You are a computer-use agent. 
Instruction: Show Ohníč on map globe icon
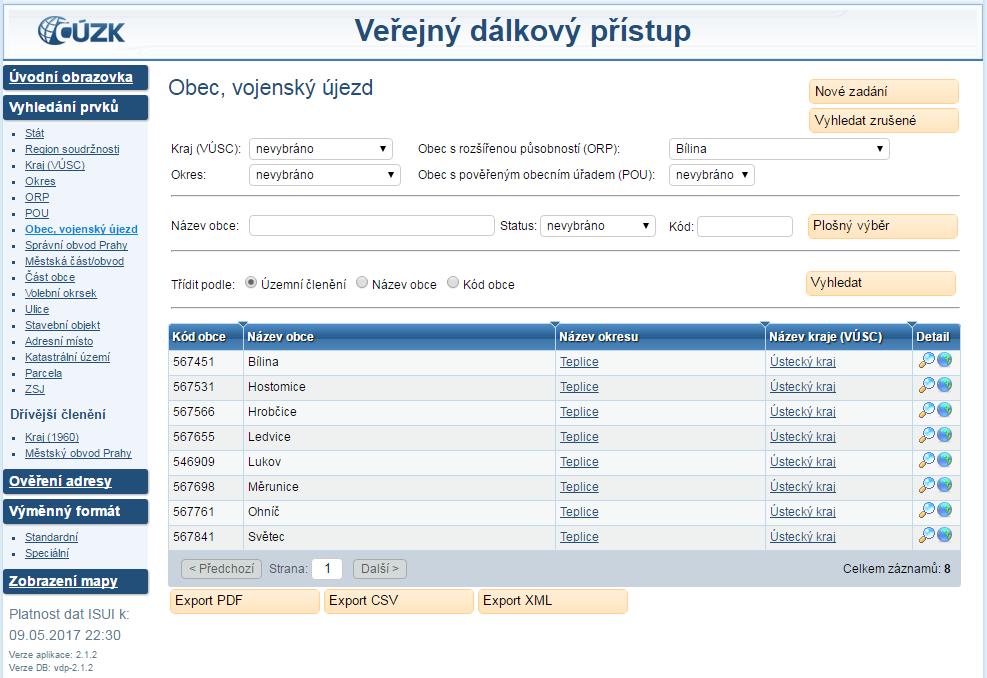944,510
